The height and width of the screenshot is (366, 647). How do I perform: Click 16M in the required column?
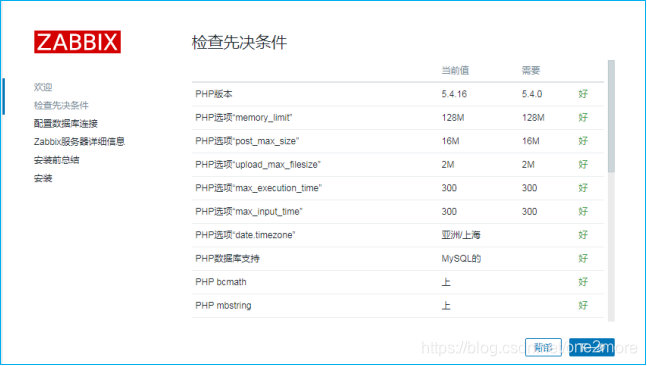pos(531,141)
